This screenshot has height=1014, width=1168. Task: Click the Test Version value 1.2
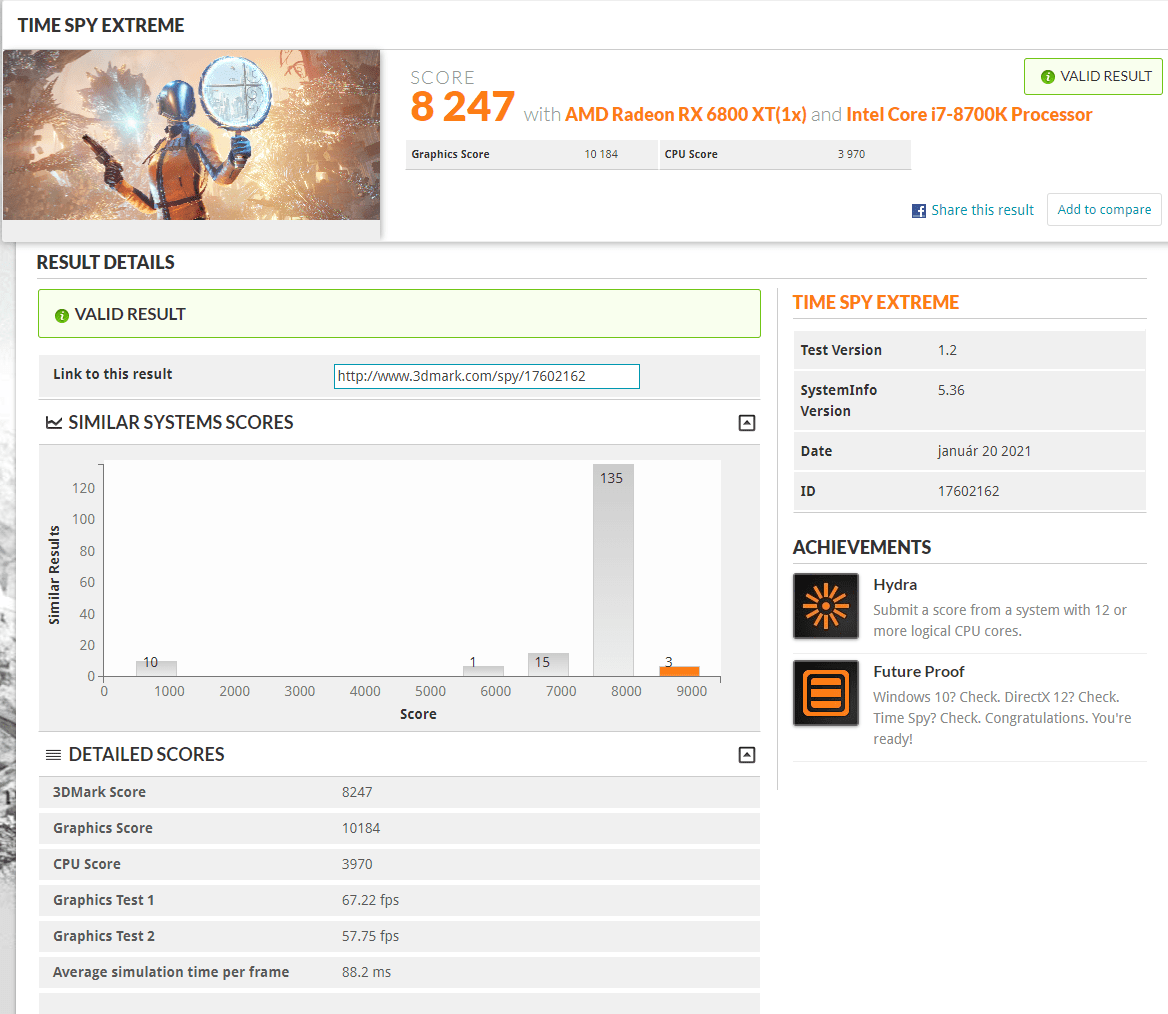[948, 350]
